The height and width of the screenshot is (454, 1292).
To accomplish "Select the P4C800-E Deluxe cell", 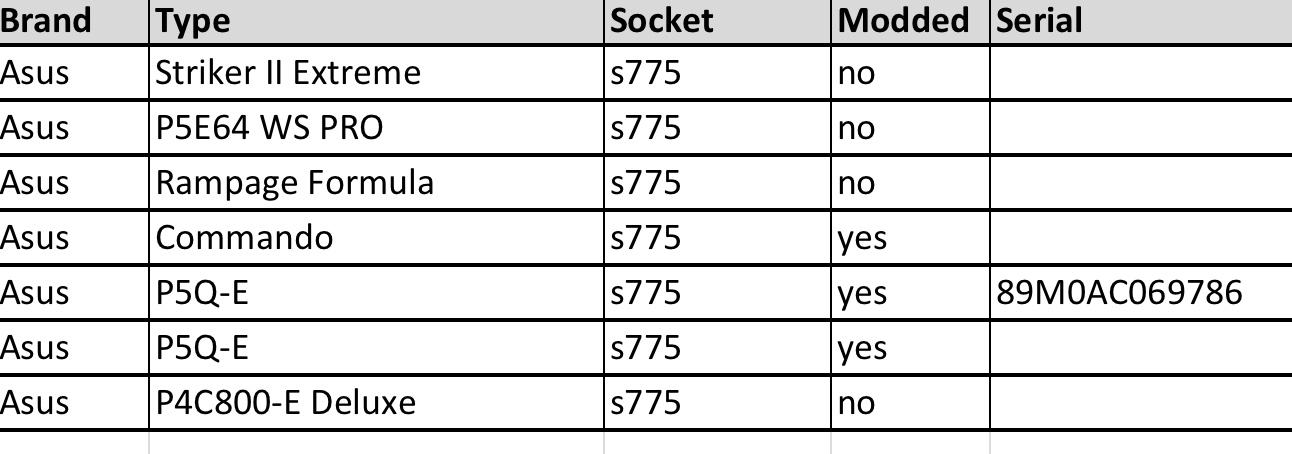I will tap(377, 402).
